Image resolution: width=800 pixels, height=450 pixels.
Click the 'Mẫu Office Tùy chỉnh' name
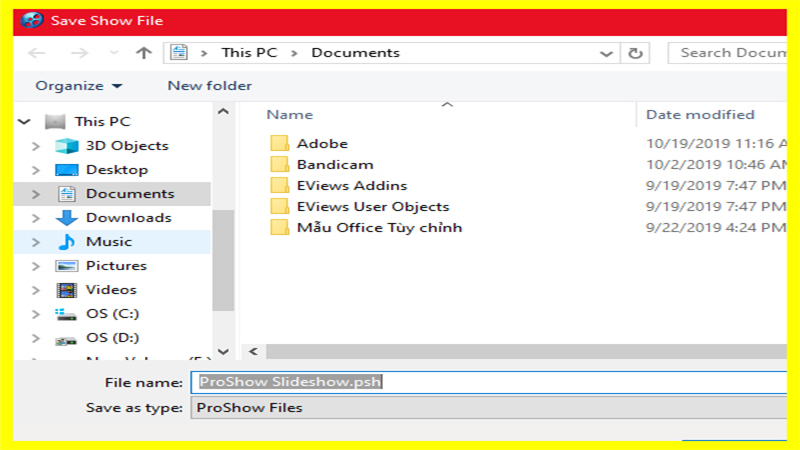tap(380, 227)
